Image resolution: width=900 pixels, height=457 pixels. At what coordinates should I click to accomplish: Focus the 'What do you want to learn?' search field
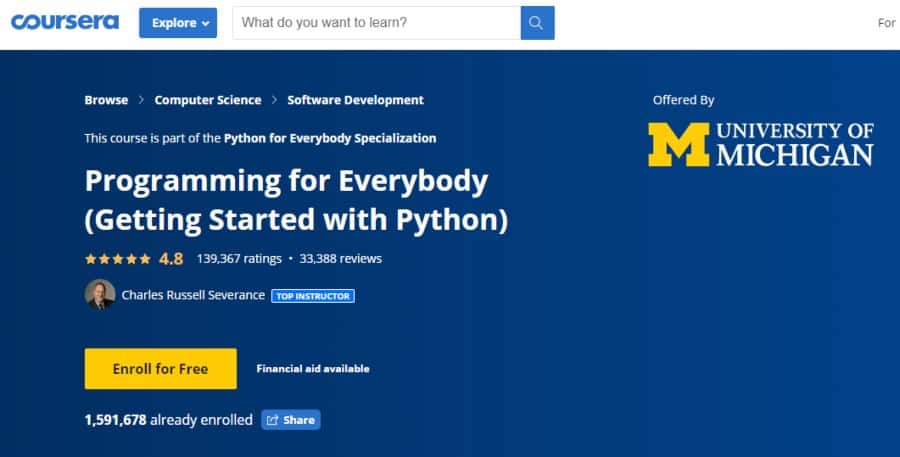coord(377,23)
